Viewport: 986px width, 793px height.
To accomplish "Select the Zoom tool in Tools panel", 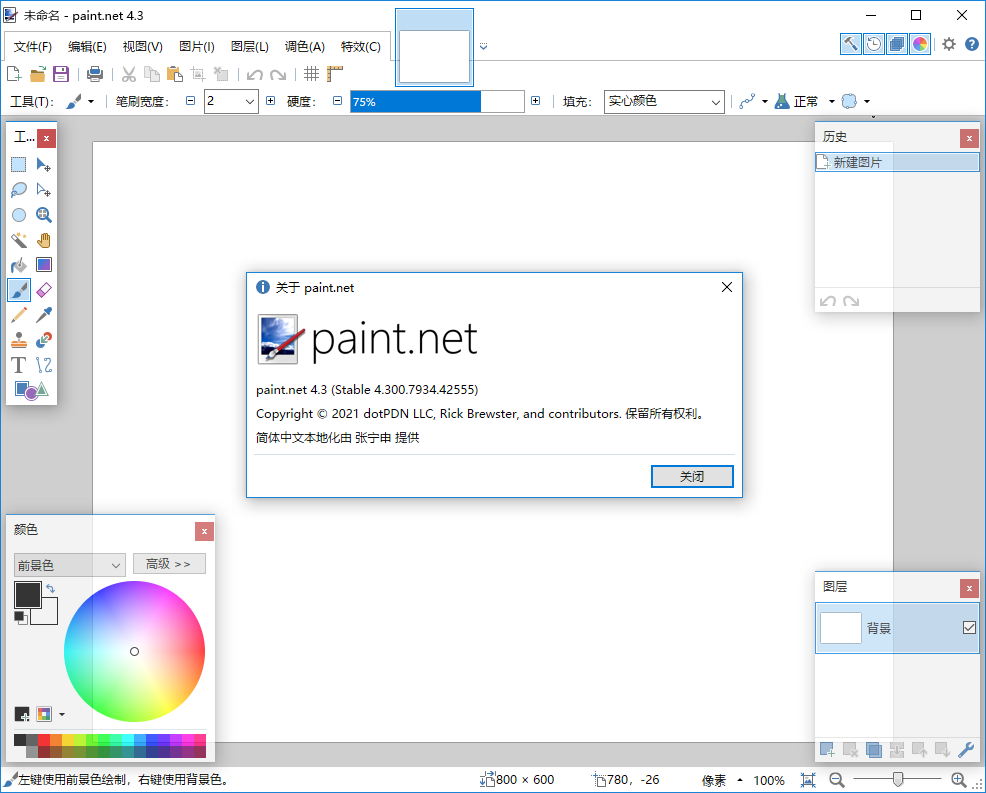I will pos(43,215).
